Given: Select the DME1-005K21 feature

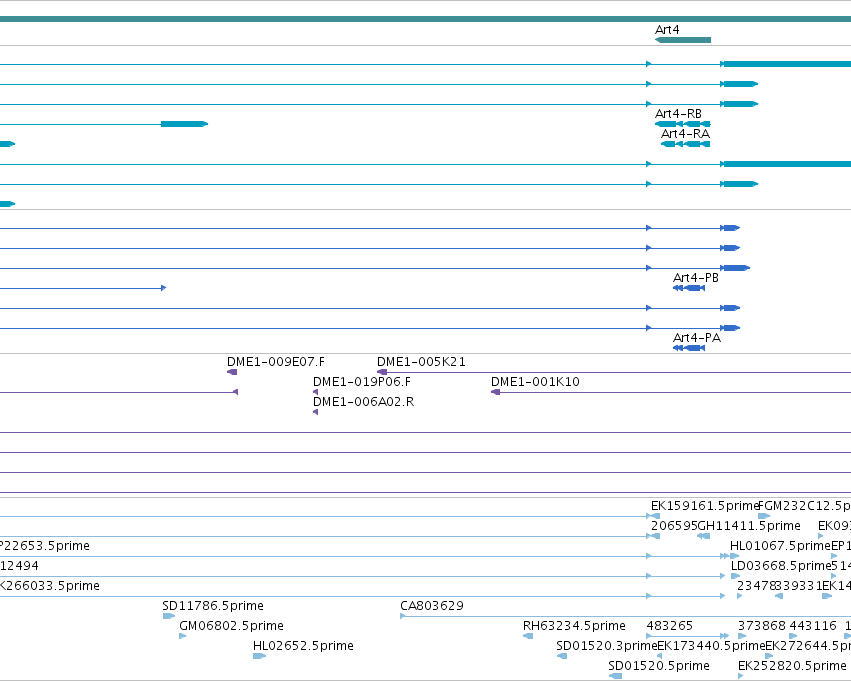Looking at the screenshot, I should click(x=614, y=372).
